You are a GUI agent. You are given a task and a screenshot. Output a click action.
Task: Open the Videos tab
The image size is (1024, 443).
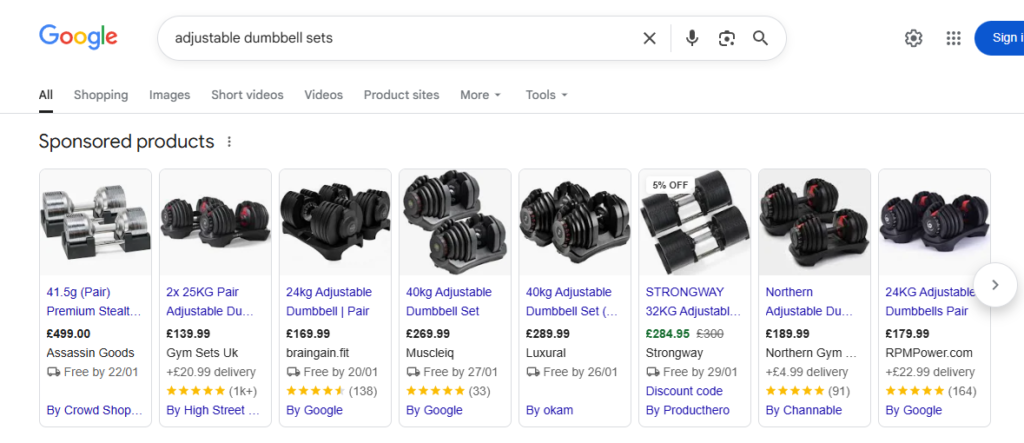tap(323, 95)
